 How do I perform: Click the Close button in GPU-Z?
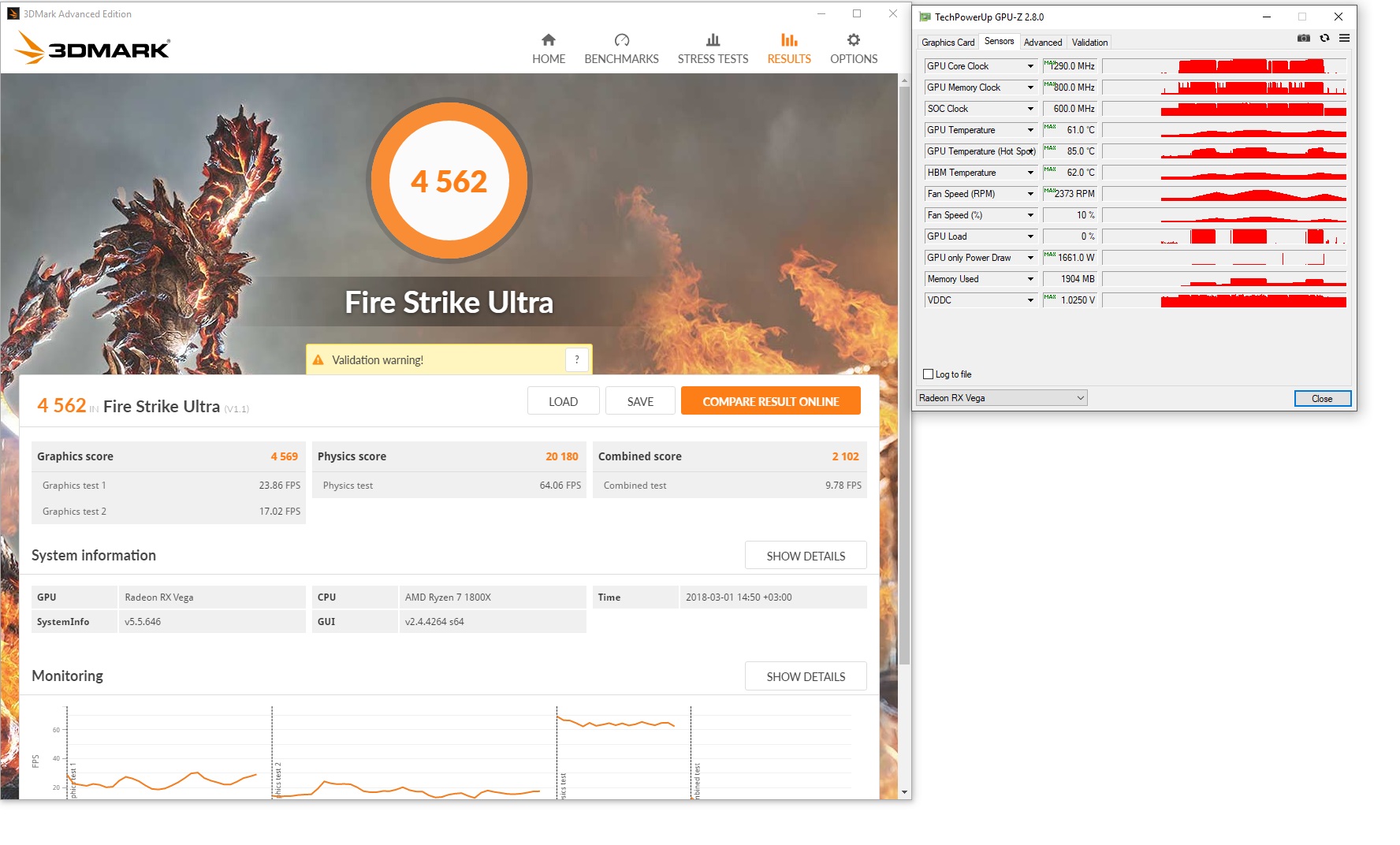tap(1322, 399)
